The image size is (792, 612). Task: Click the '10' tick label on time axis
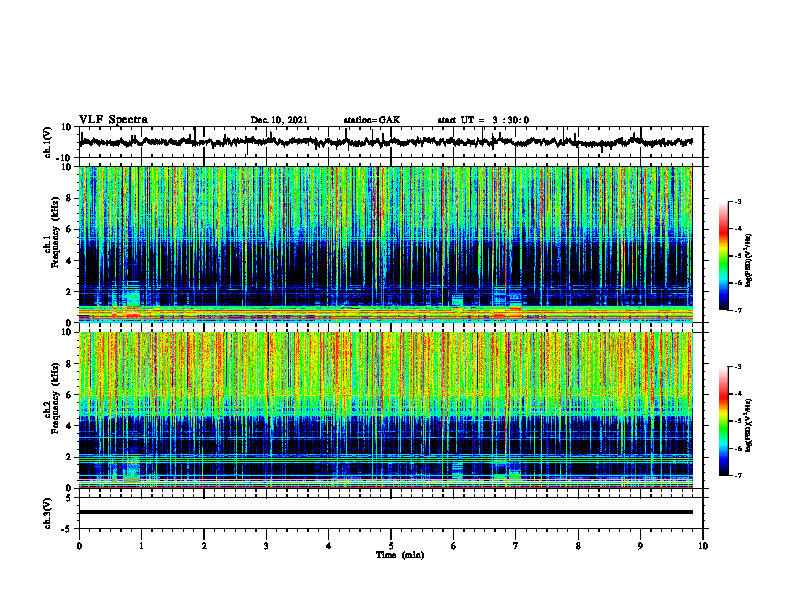click(x=703, y=546)
